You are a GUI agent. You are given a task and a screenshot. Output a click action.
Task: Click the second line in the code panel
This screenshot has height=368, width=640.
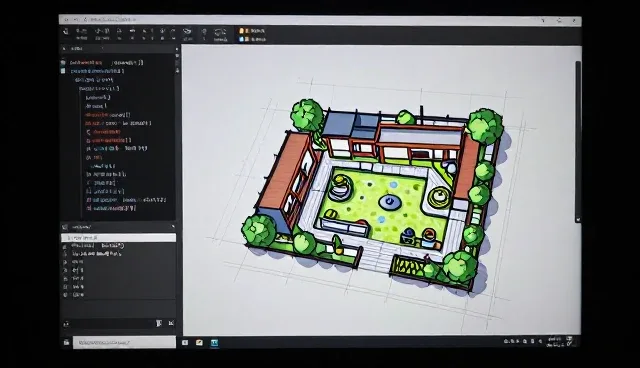(97, 71)
